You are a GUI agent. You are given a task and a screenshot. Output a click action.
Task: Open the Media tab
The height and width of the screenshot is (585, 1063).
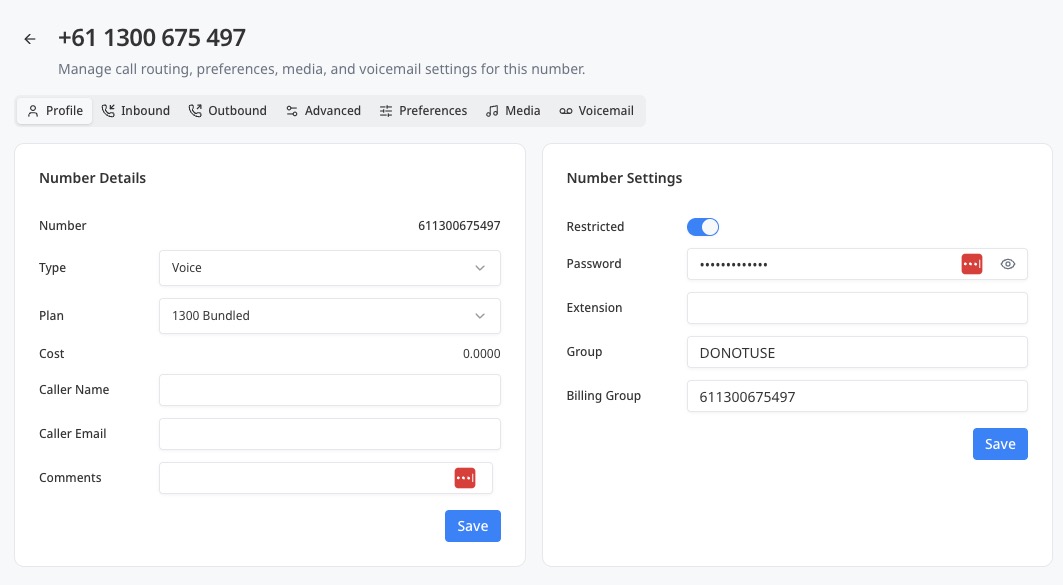coord(513,110)
